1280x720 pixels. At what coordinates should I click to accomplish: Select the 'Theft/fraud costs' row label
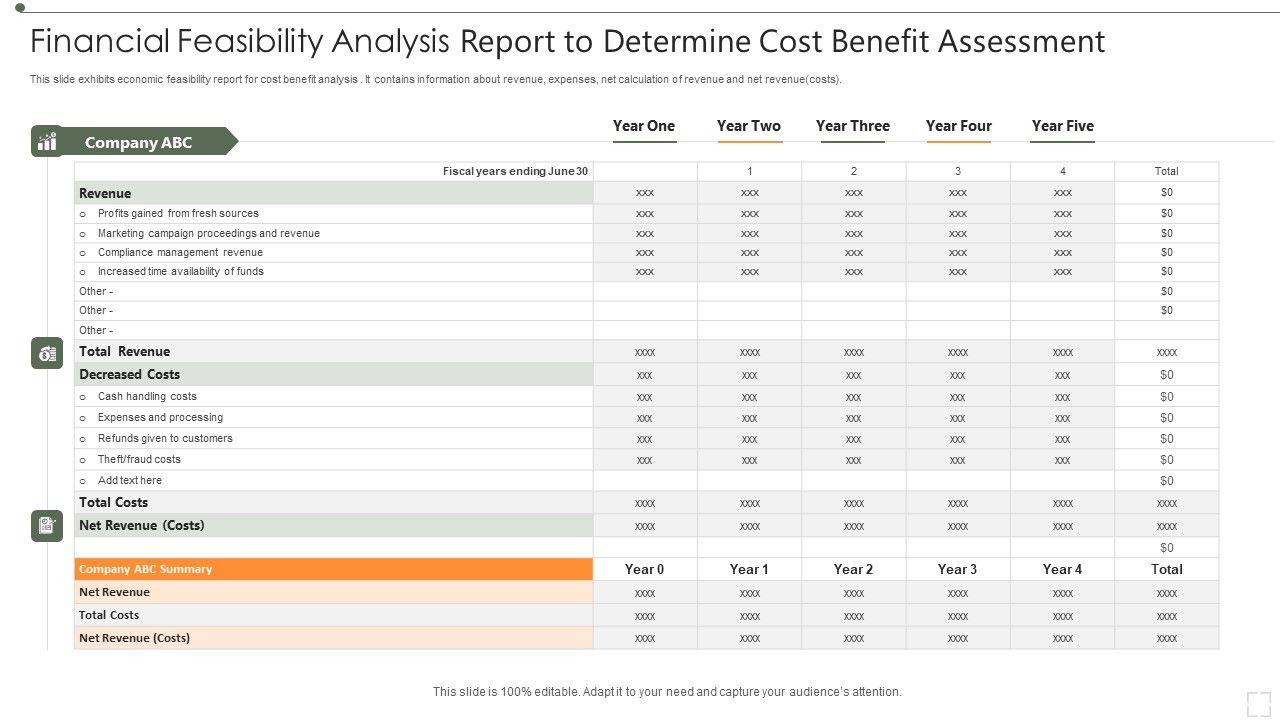coord(139,460)
